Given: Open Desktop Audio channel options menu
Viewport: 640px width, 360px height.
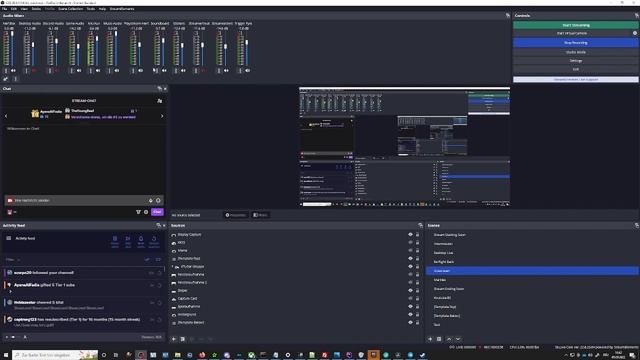Looking at the screenshot, I should coord(26,71).
